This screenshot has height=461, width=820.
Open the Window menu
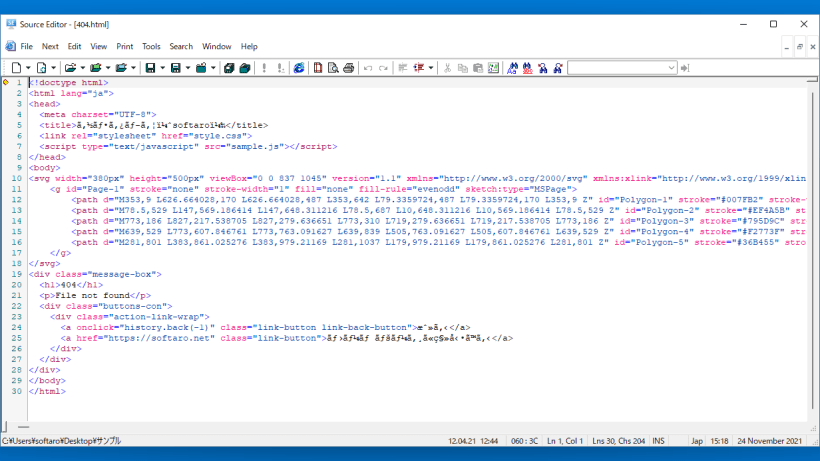point(217,47)
